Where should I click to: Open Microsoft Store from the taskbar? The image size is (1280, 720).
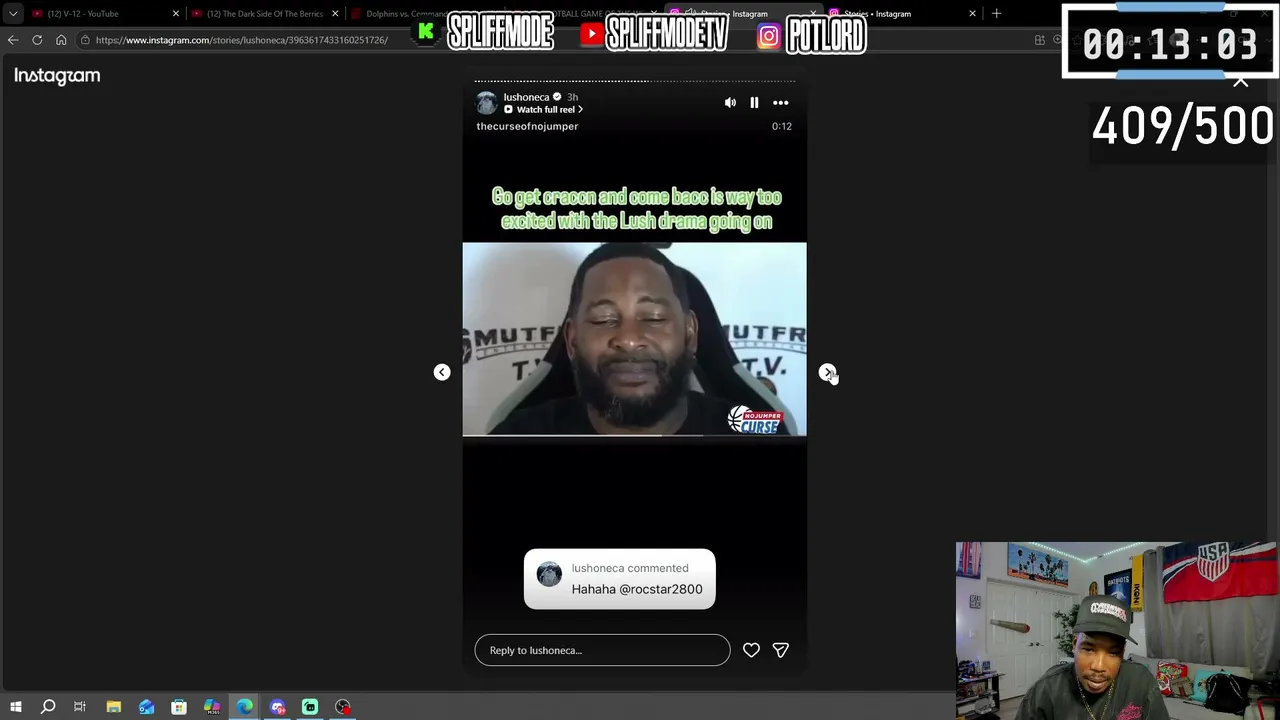coord(179,707)
